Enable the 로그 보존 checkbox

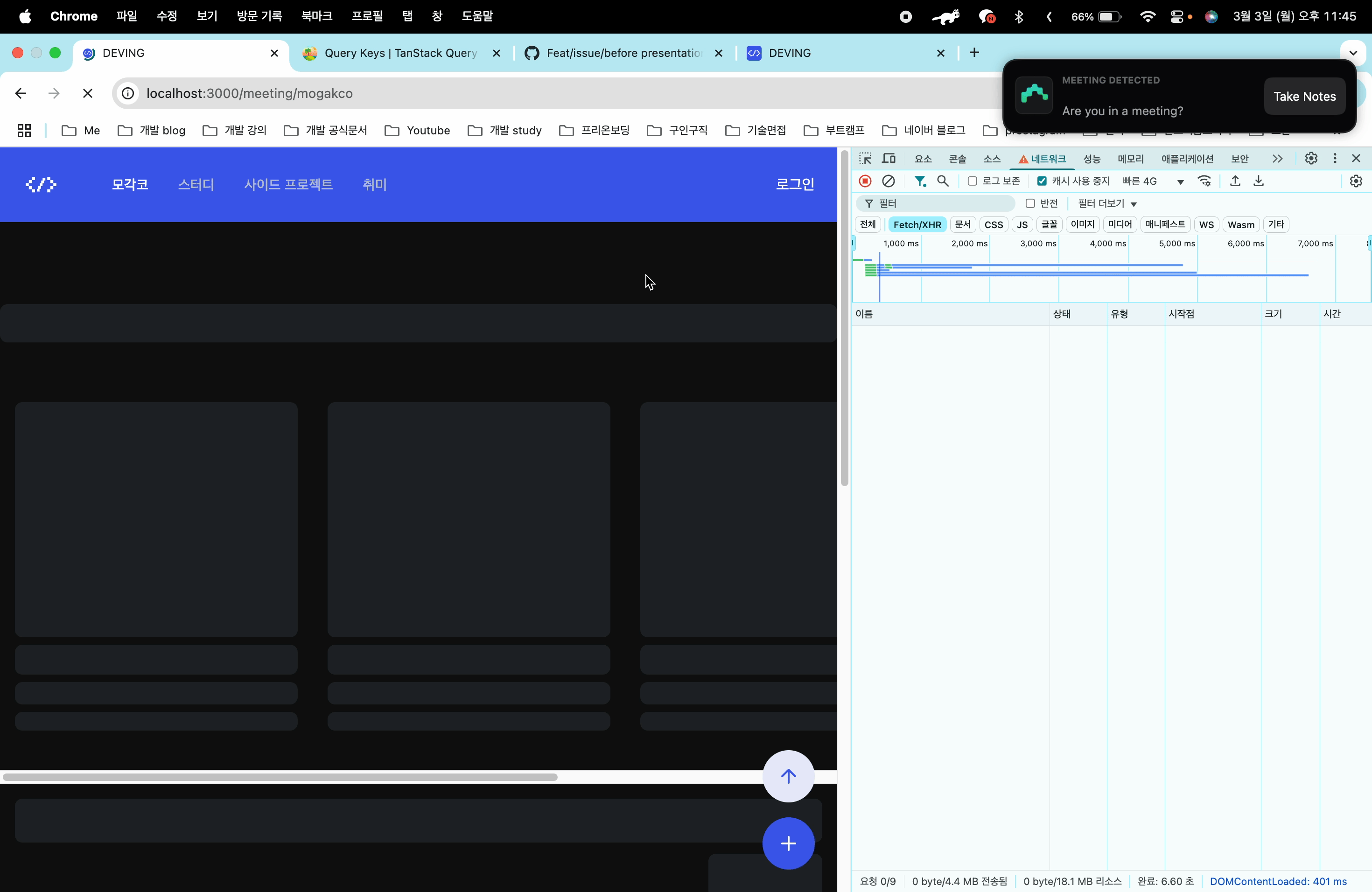coord(973,181)
